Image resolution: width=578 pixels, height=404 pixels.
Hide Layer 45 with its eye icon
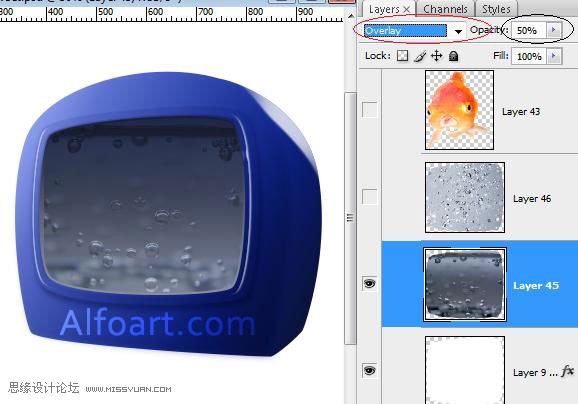369,283
